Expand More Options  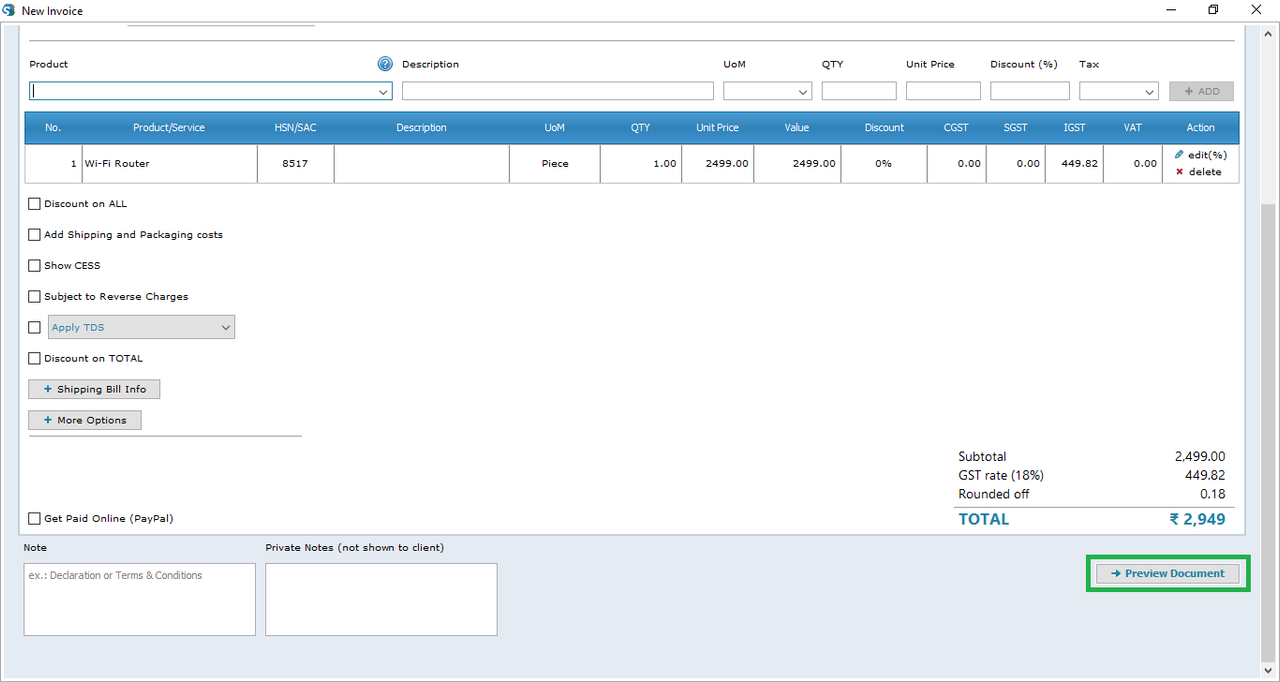(x=85, y=420)
